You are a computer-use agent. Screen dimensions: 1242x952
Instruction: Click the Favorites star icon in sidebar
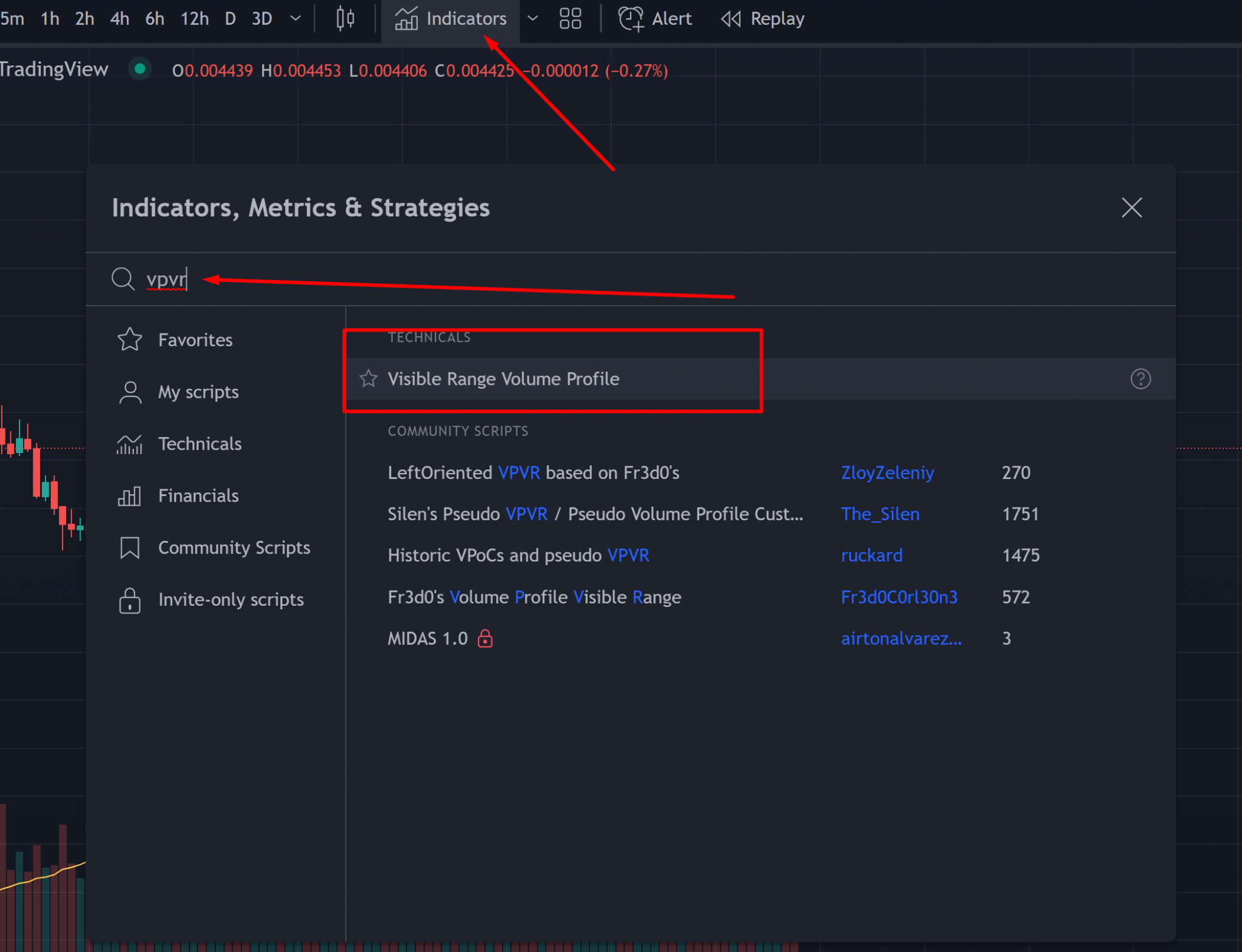[x=129, y=340]
